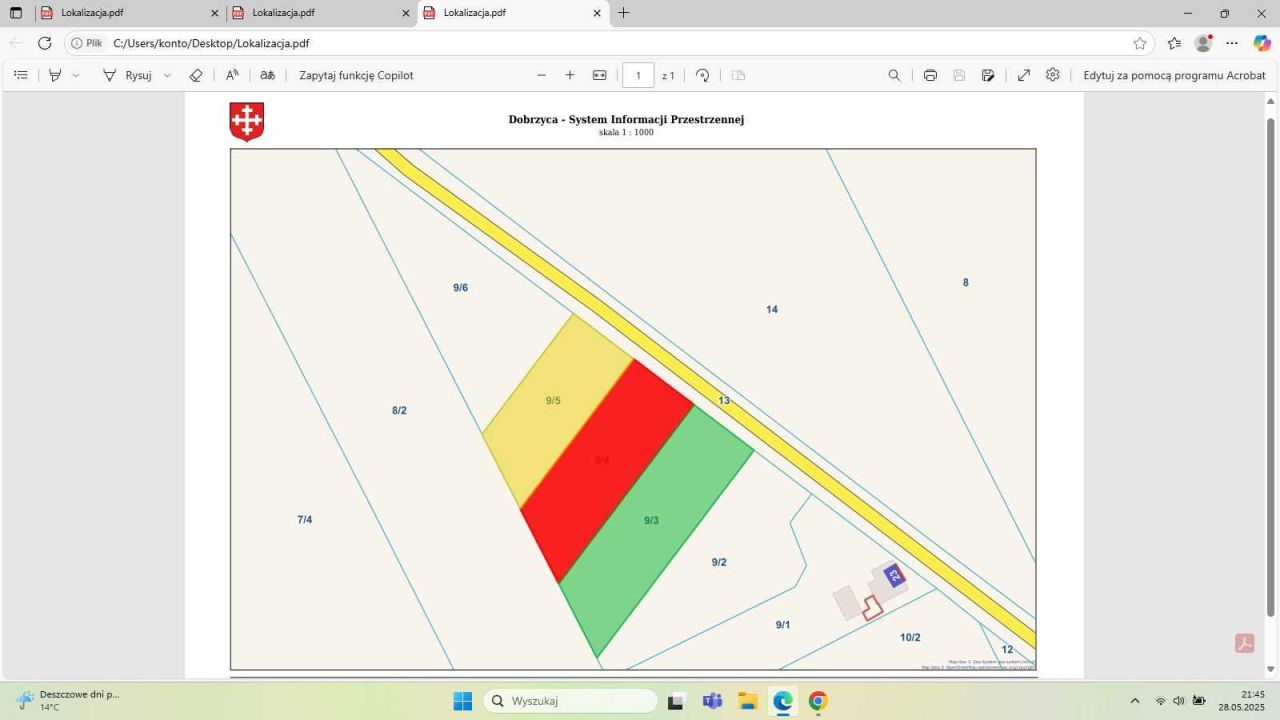Open the browser settings ellipsis menu
Image resolution: width=1280 pixels, height=720 pixels.
pos(1232,43)
